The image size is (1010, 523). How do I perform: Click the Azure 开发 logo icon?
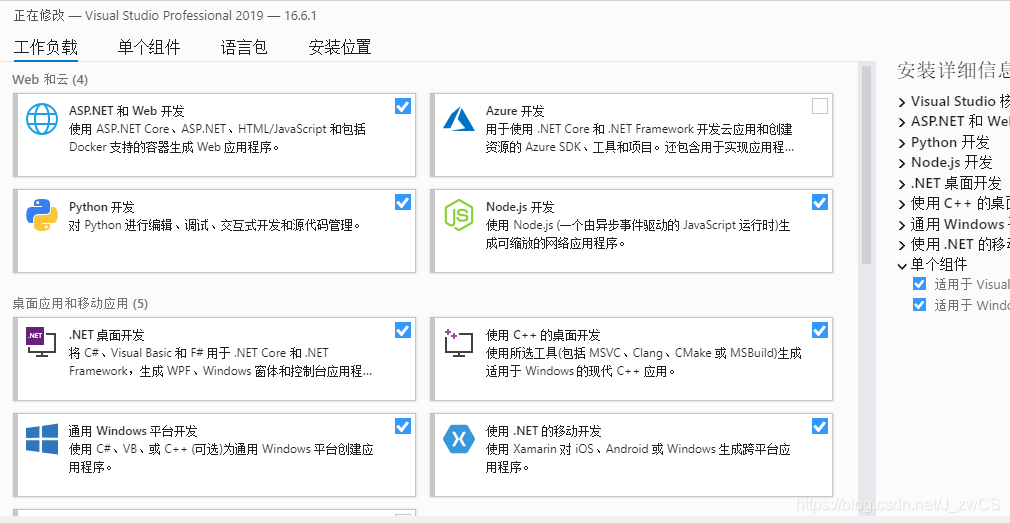(459, 119)
